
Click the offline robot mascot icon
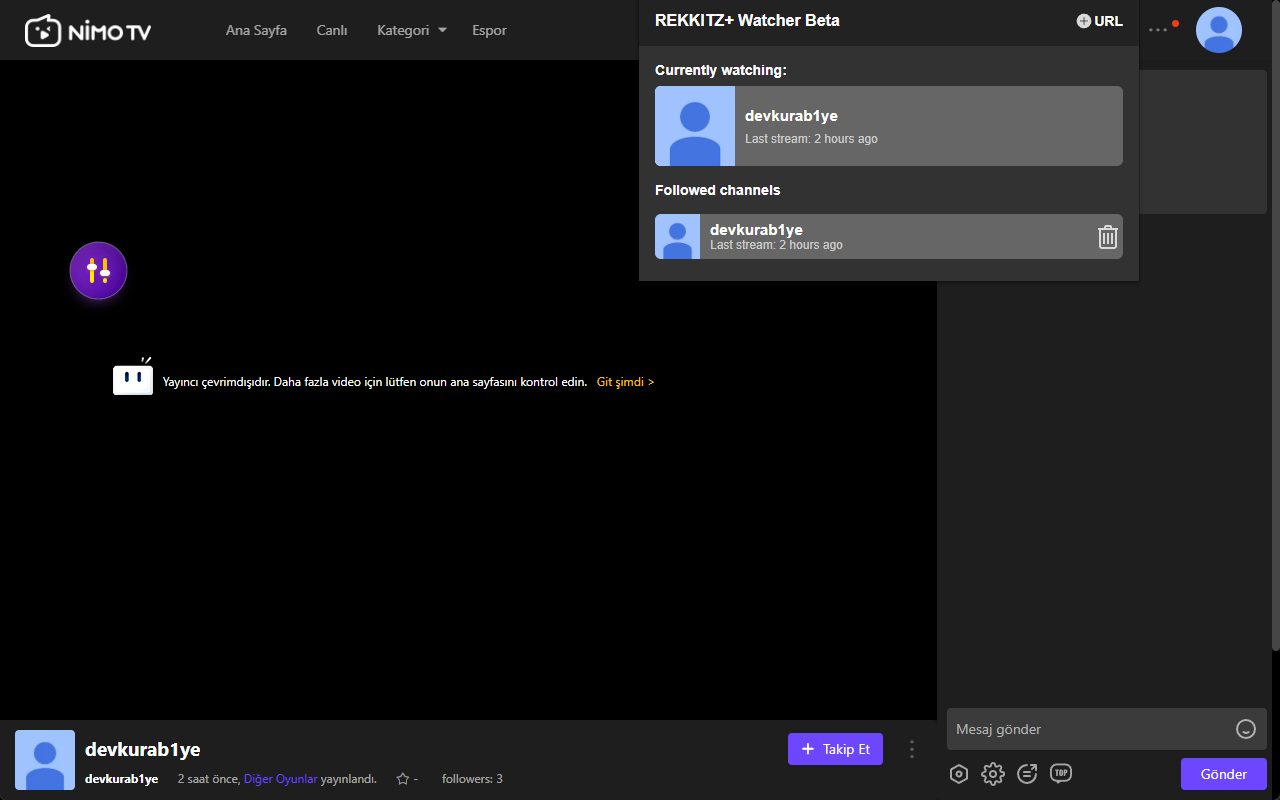[x=133, y=378]
